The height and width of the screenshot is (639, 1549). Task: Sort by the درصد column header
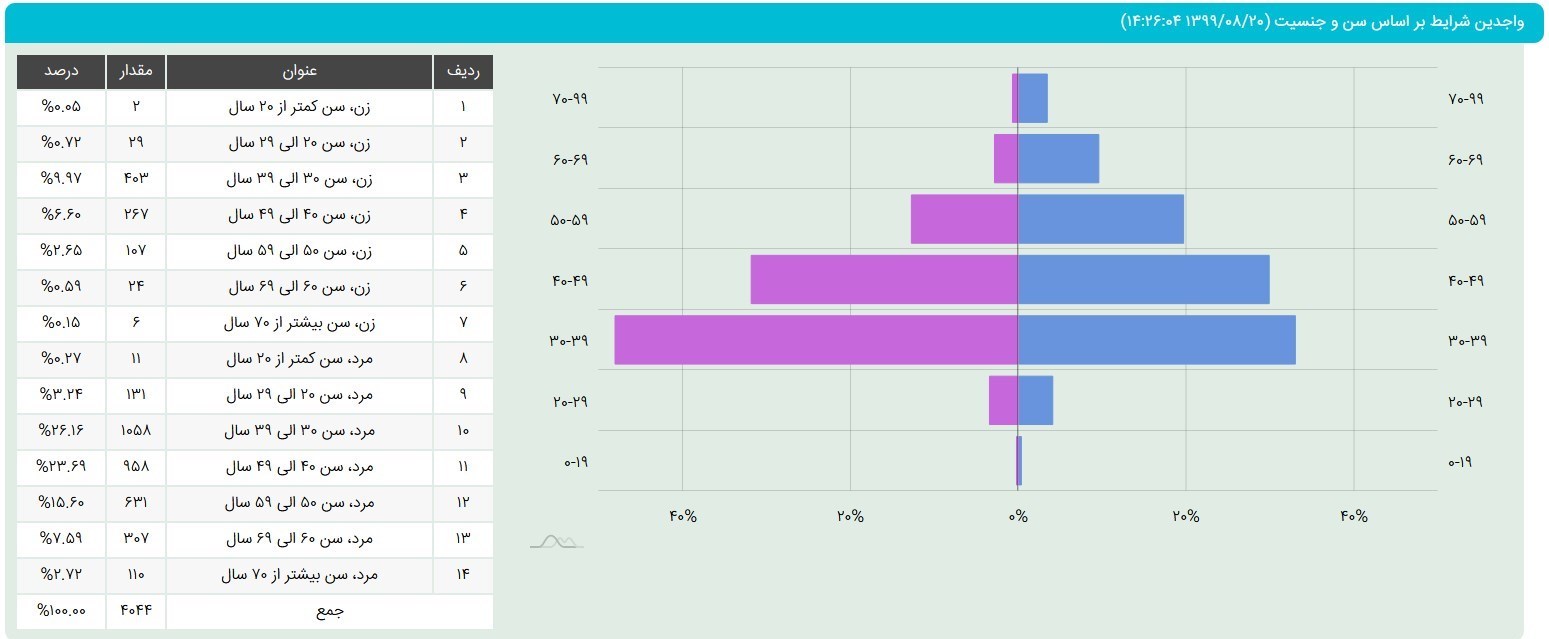pos(61,72)
